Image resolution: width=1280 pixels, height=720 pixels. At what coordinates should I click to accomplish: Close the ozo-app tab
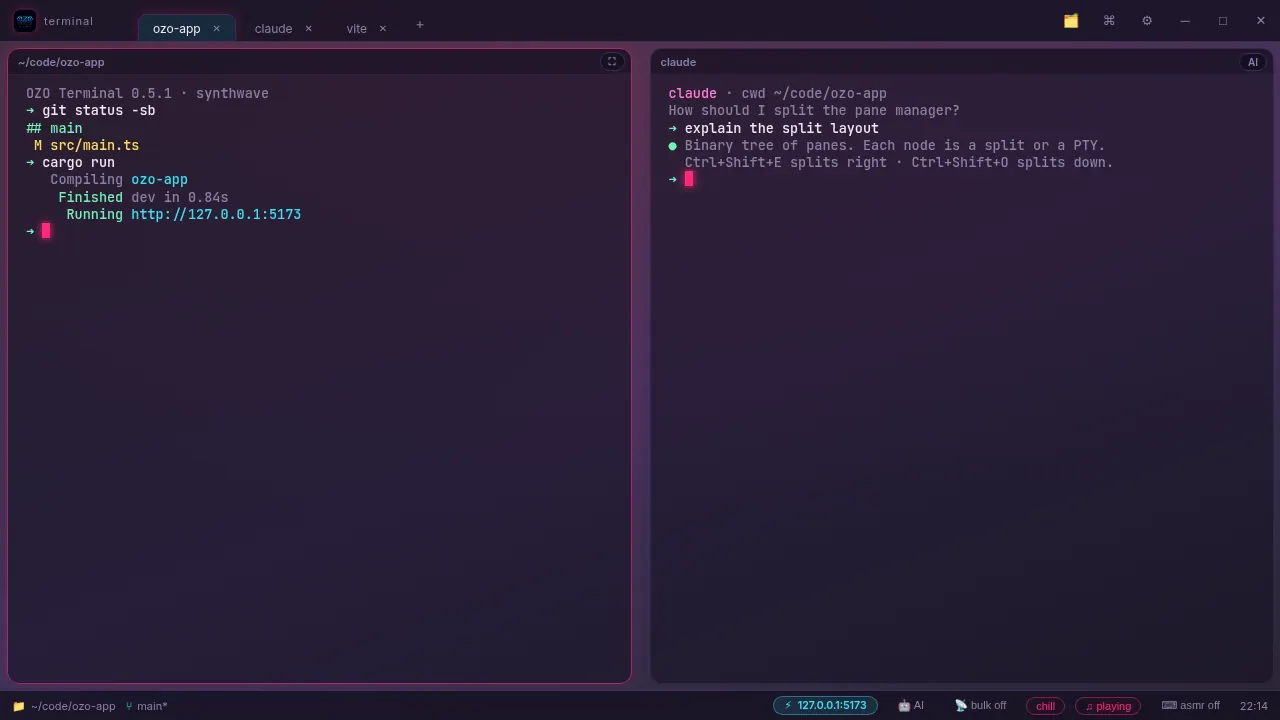pos(216,29)
